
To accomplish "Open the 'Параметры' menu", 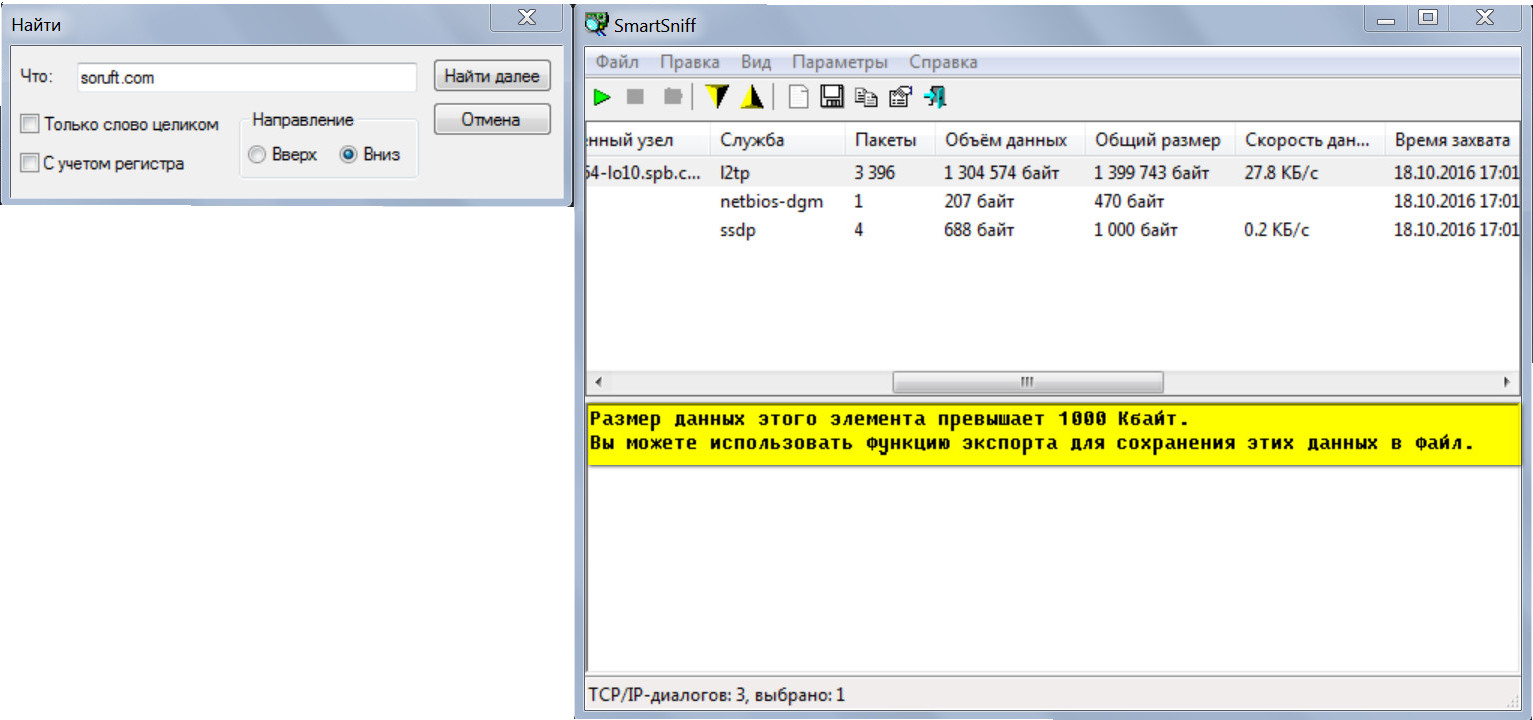I will (x=840, y=62).
